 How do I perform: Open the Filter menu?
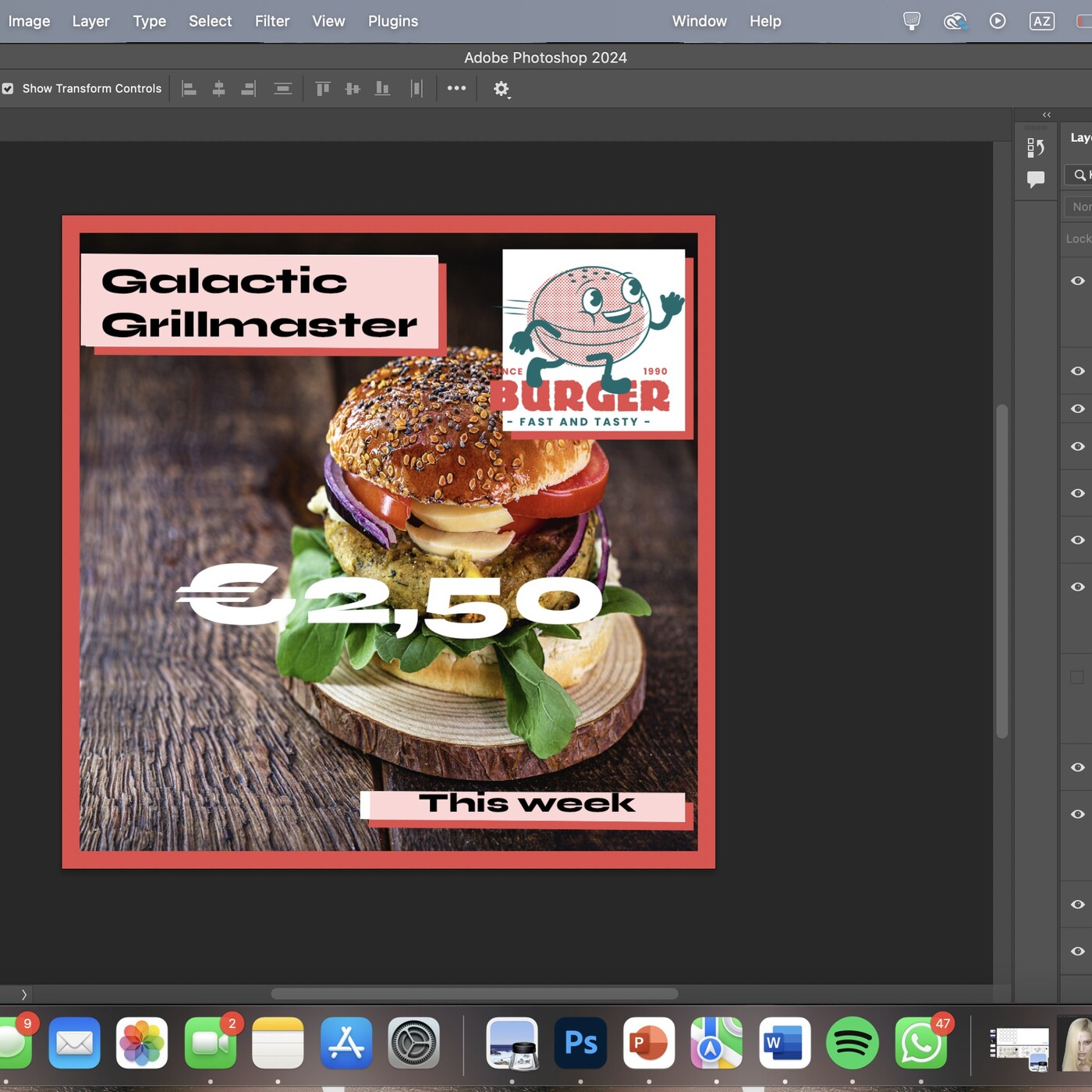(x=272, y=21)
